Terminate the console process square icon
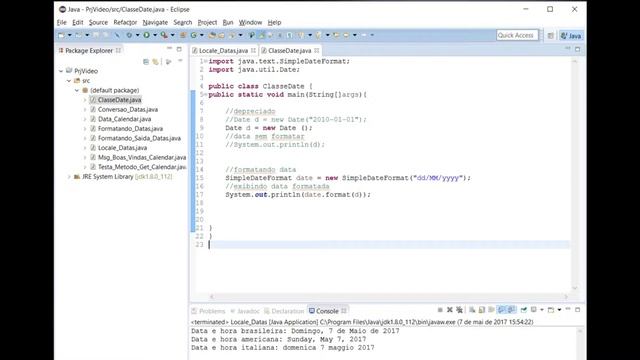The width and height of the screenshot is (640, 360). (x=440, y=310)
